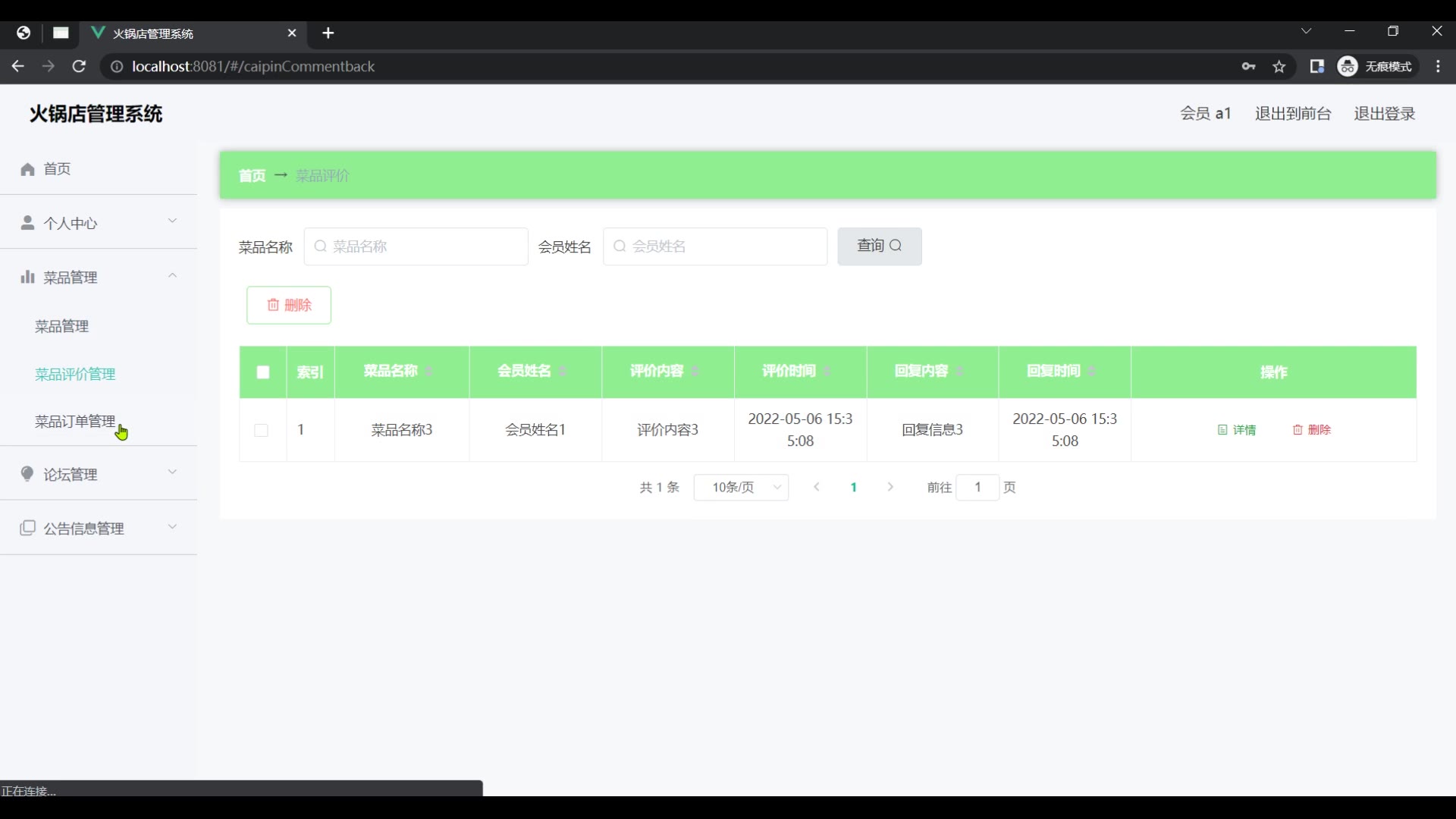Tick the checkbox for row 1
Screen dimensions: 1456x819
point(262,430)
